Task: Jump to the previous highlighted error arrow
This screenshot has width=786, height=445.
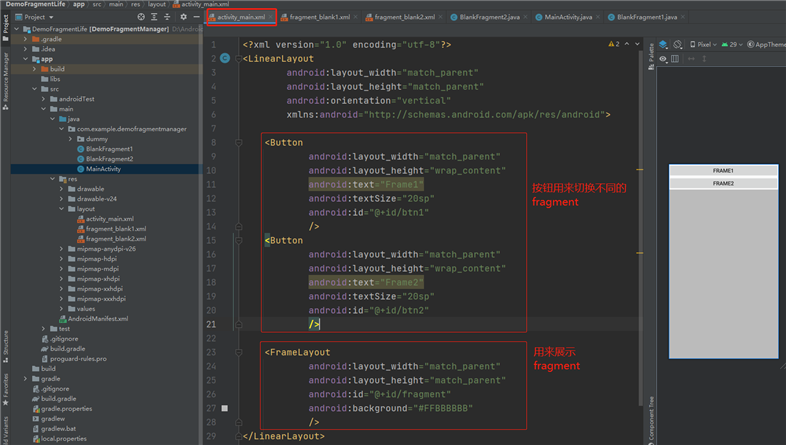Action: 627,44
